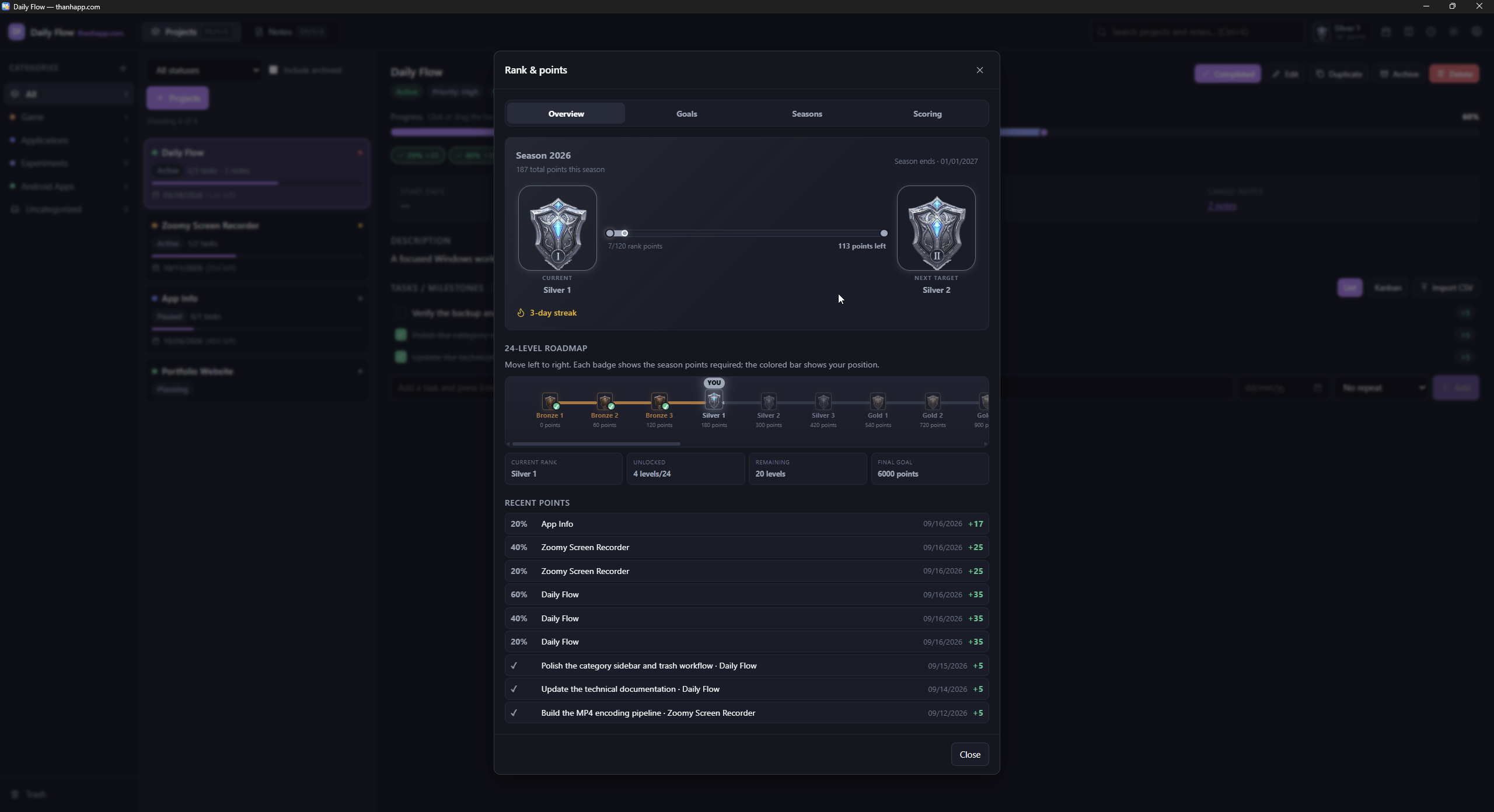The height and width of the screenshot is (812, 1494).
Task: Click the red Delete button behind dialog
Action: (1454, 74)
